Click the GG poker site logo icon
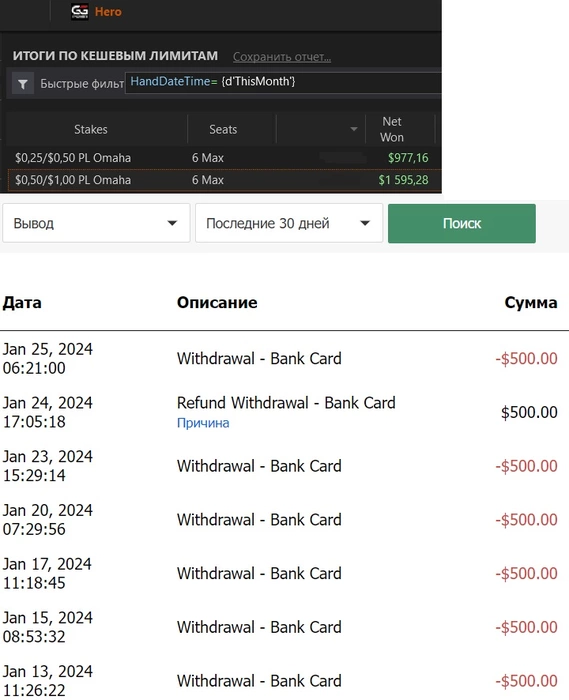This screenshot has width=569, height=700. pyautogui.click(x=79, y=12)
